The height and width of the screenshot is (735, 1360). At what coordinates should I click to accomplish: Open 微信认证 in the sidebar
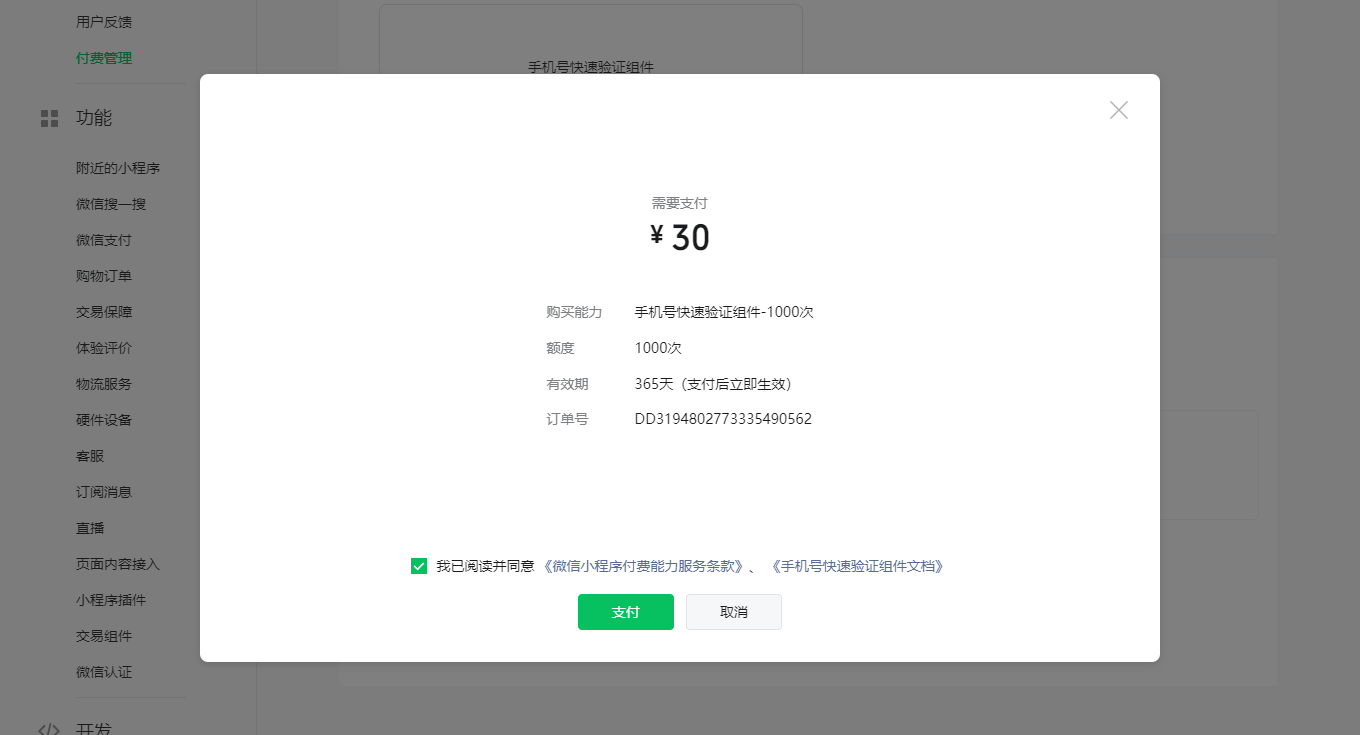coord(104,672)
